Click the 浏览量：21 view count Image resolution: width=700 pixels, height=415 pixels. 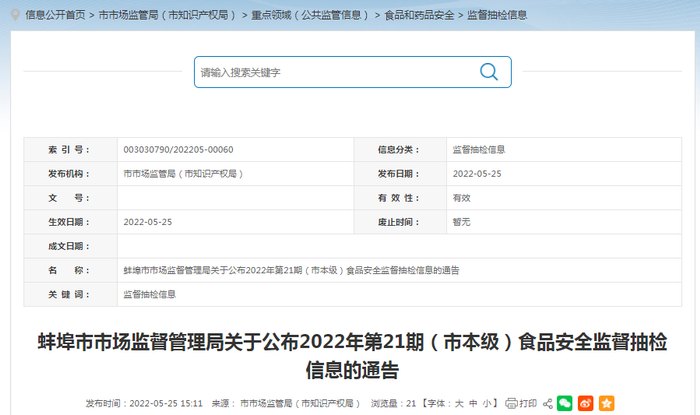(x=393, y=403)
